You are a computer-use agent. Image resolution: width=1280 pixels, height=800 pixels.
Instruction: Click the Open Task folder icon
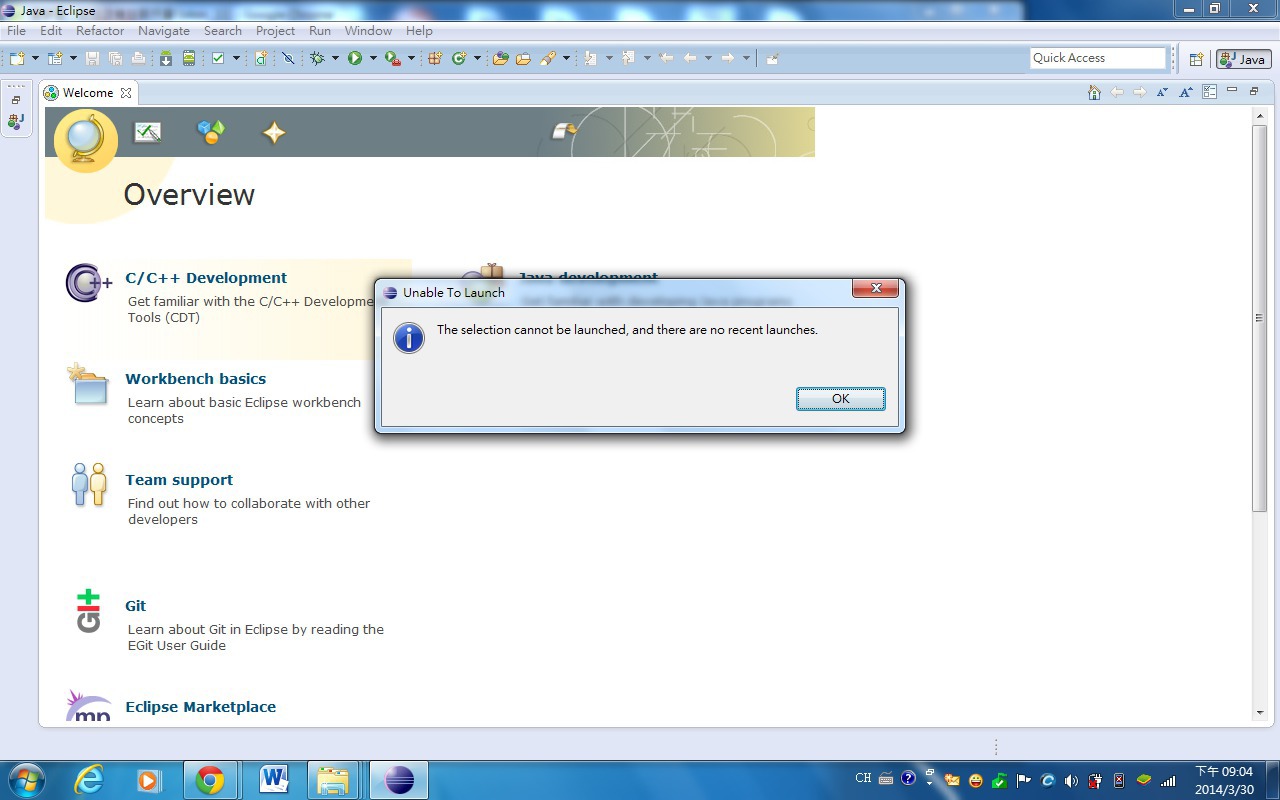(523, 58)
